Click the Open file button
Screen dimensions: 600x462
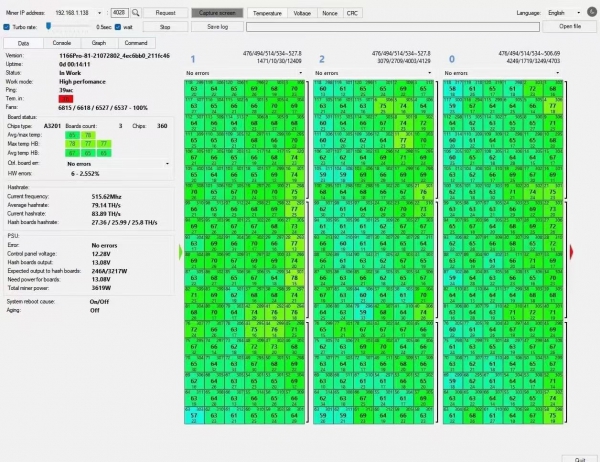coord(570,27)
